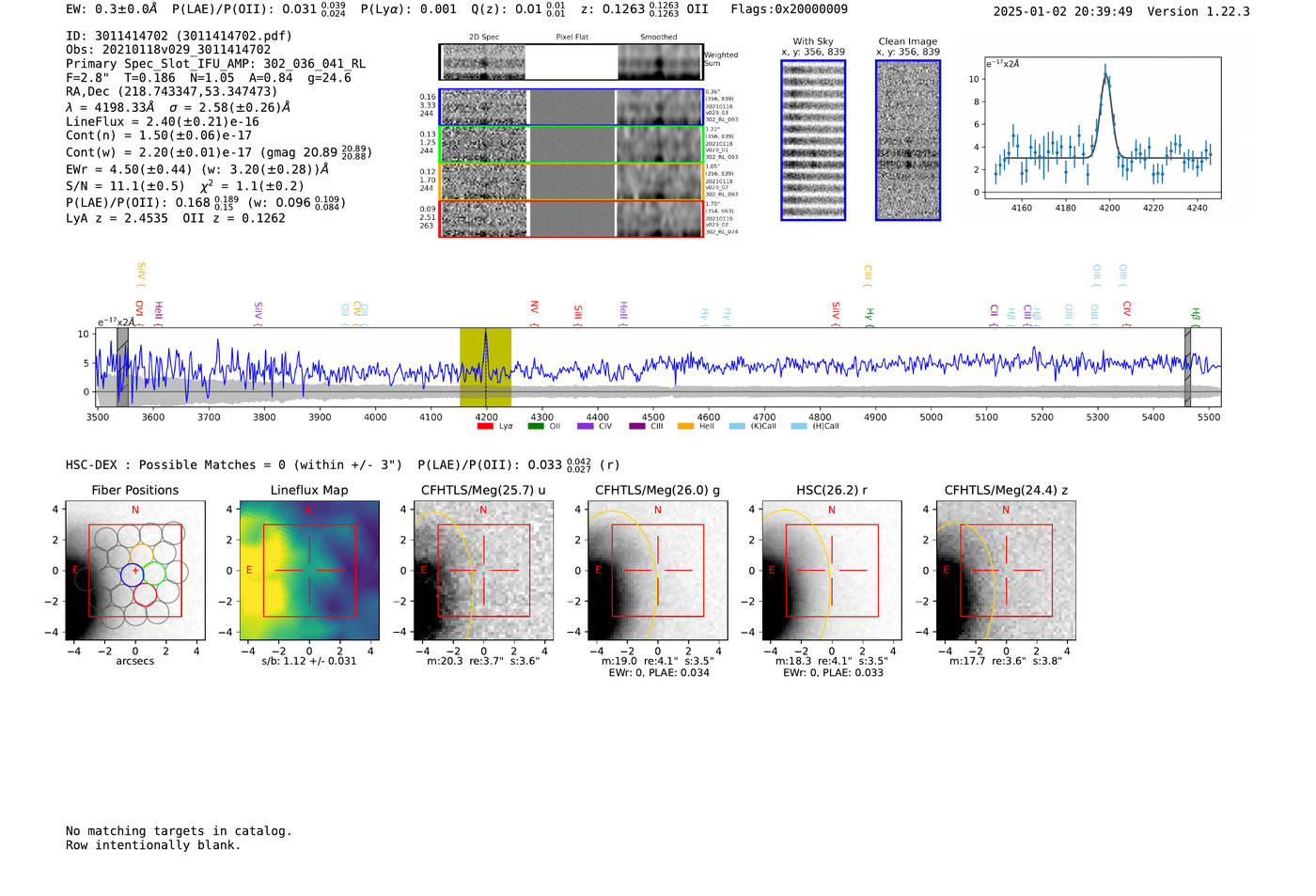Click the orange HeII legend swatch
Viewport: 1316px width, 896px height.
(686, 426)
